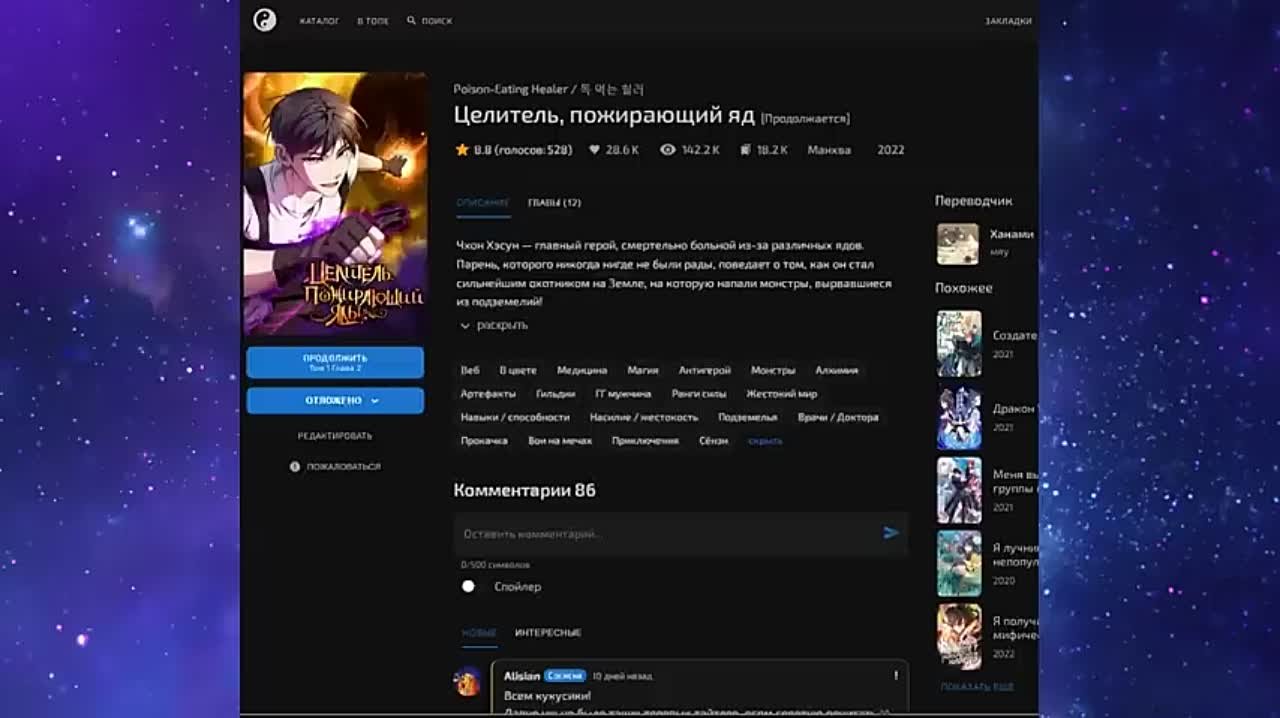The width and height of the screenshot is (1280, 718).
Task: Open the similar title thumbnail dated 2020
Action: click(x=959, y=563)
